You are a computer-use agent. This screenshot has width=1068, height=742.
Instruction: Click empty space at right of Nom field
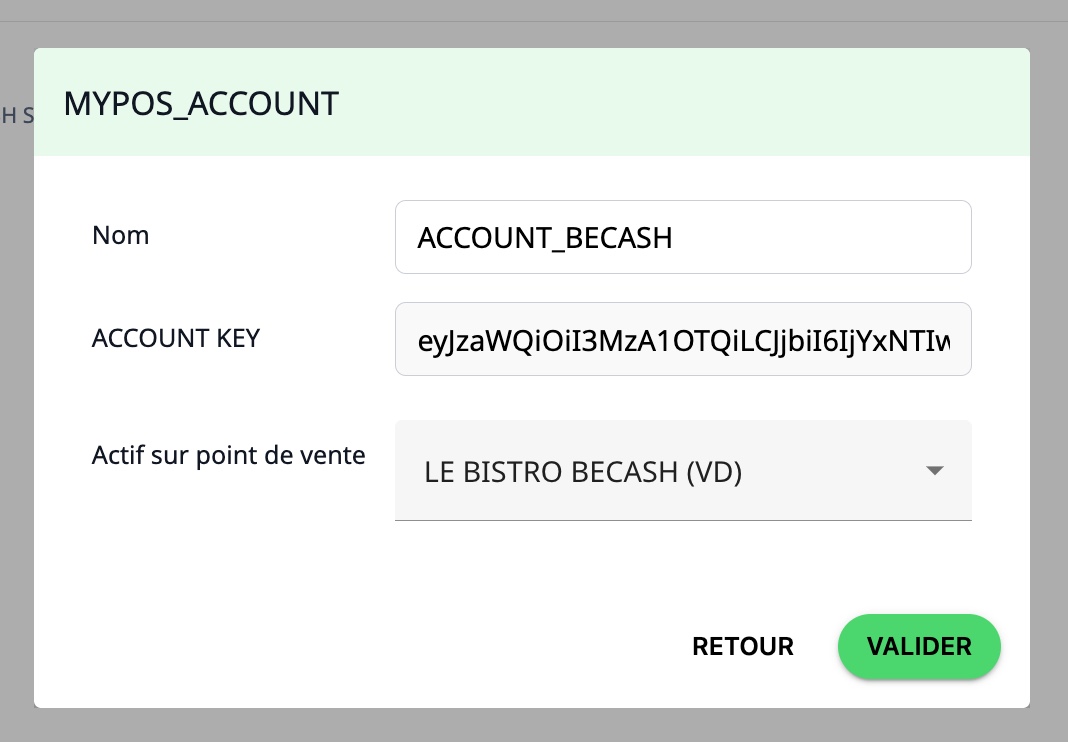pyautogui.click(x=850, y=237)
